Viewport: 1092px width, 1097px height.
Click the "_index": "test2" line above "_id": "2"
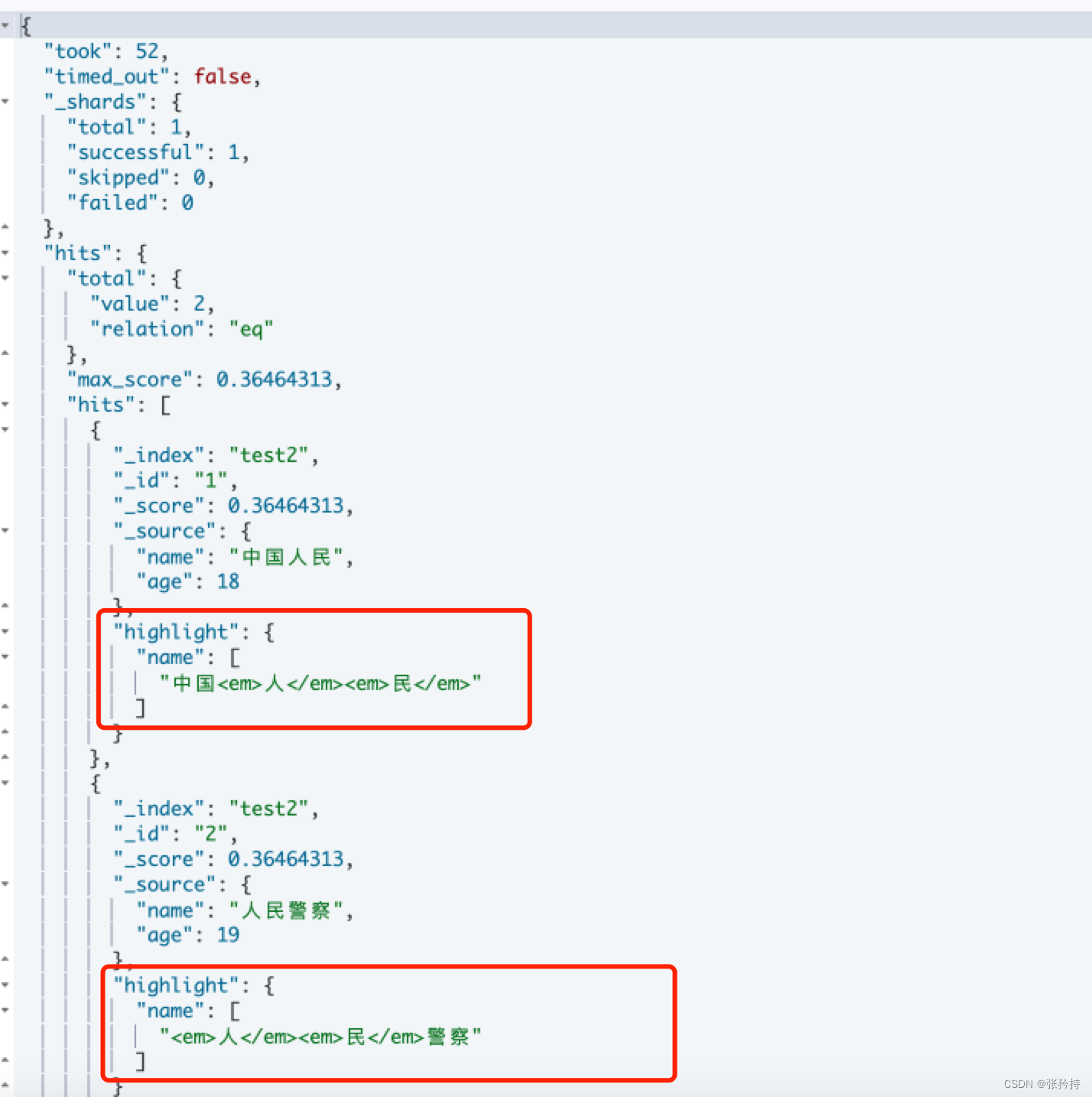click(216, 809)
